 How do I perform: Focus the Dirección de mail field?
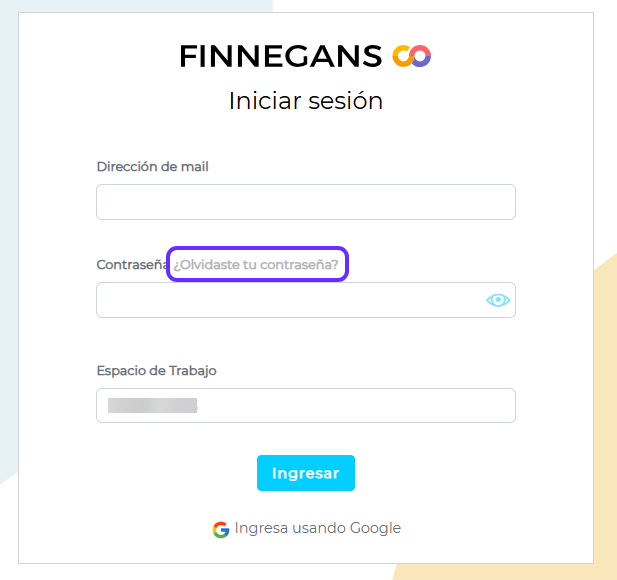coord(305,202)
